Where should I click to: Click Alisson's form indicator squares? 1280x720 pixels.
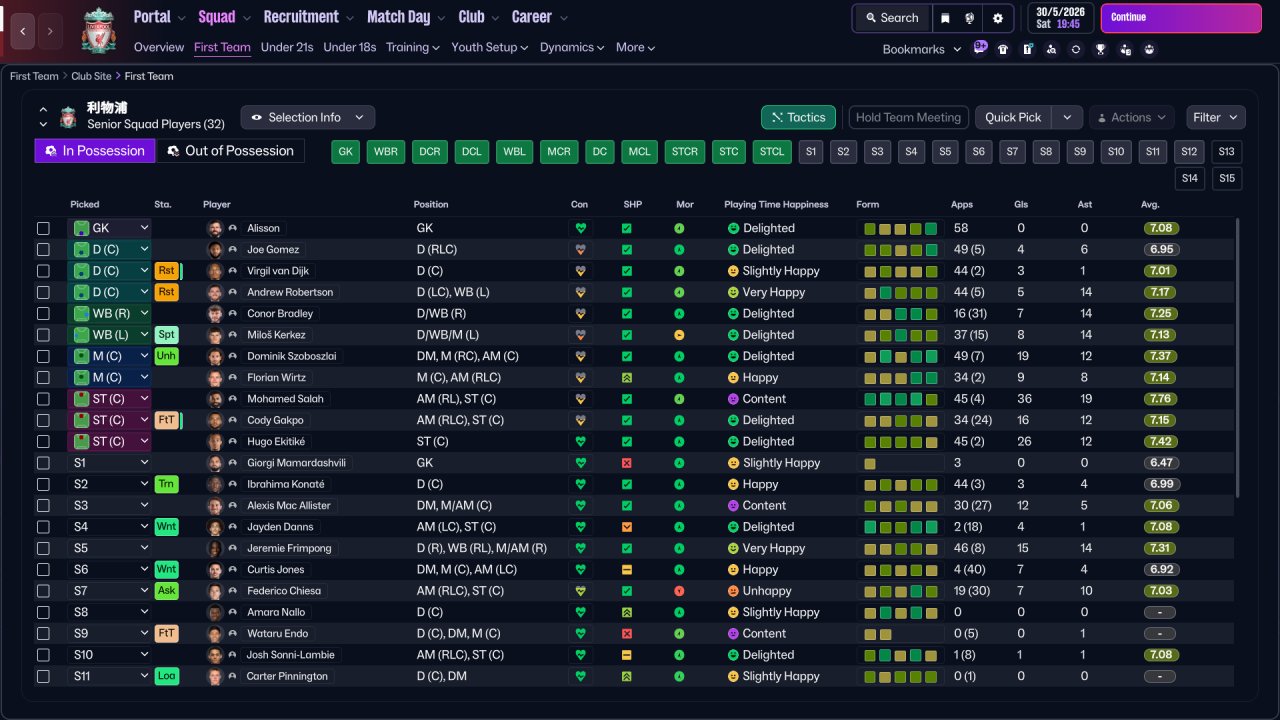tap(900, 228)
